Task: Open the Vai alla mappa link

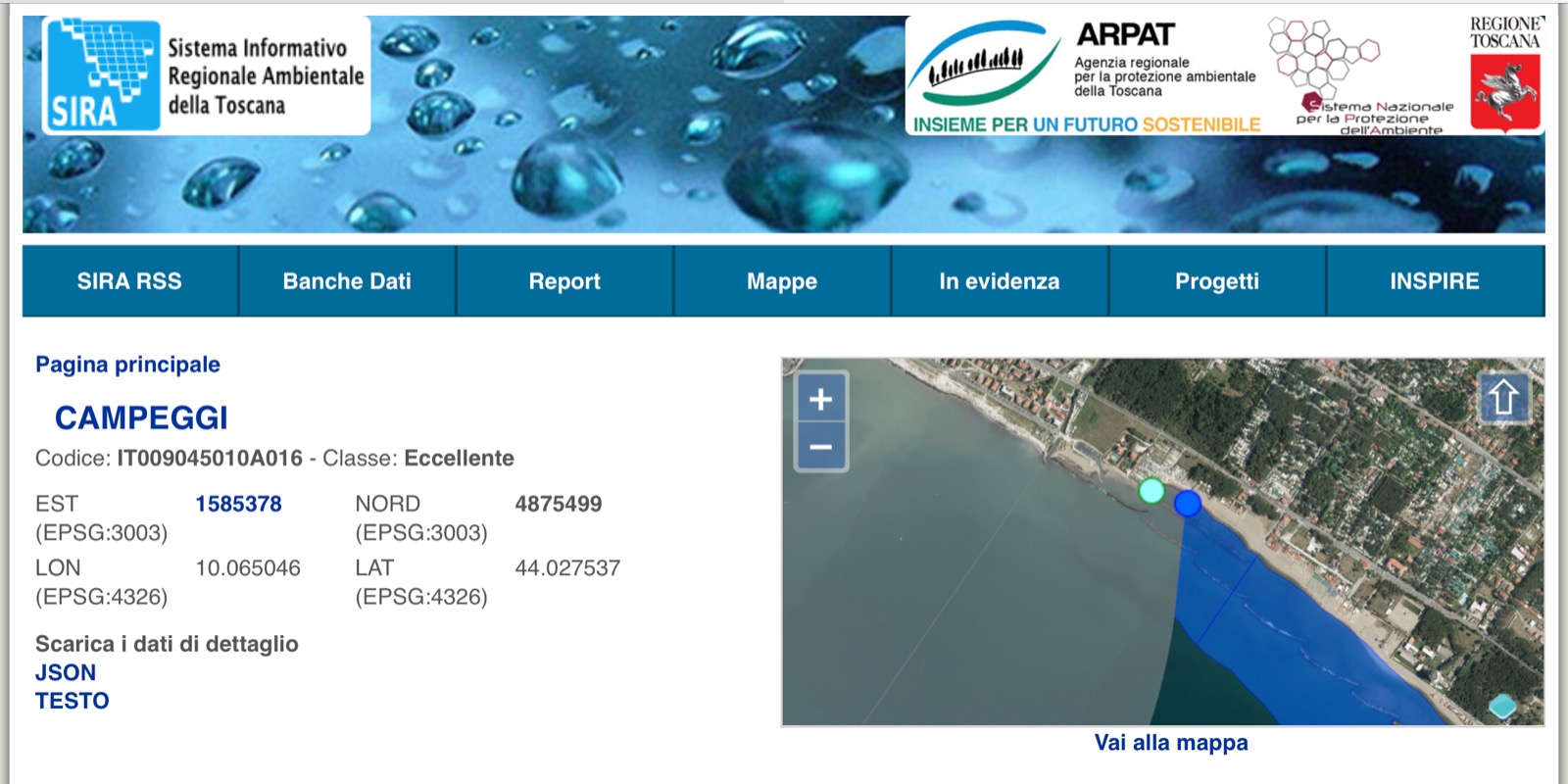Action: [x=1171, y=743]
